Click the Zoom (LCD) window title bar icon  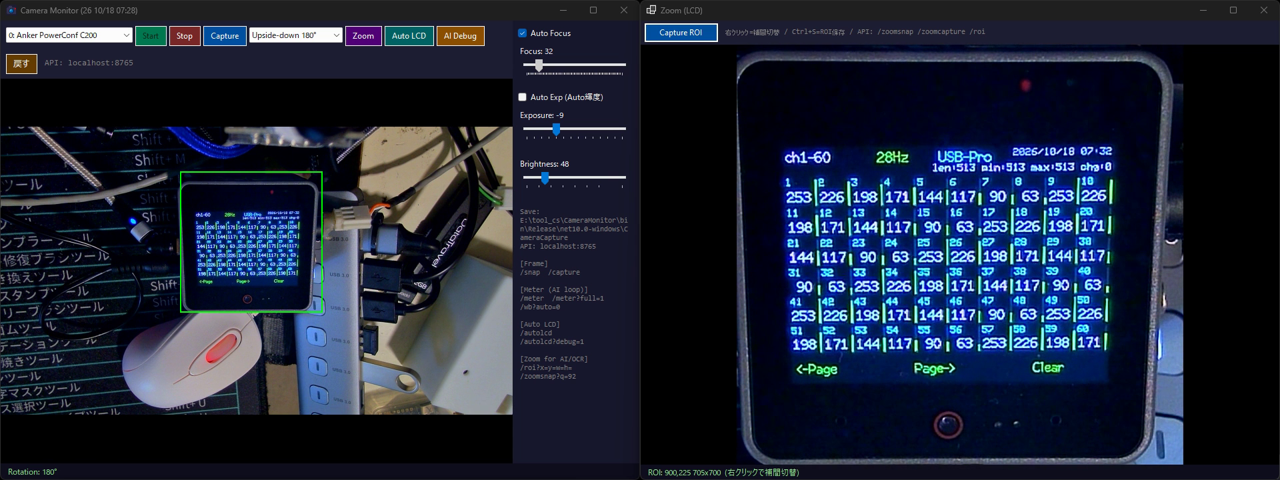[x=651, y=10]
